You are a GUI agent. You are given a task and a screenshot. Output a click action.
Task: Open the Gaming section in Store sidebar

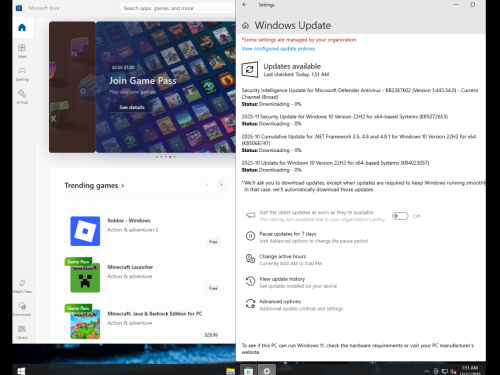pyautogui.click(x=22, y=74)
